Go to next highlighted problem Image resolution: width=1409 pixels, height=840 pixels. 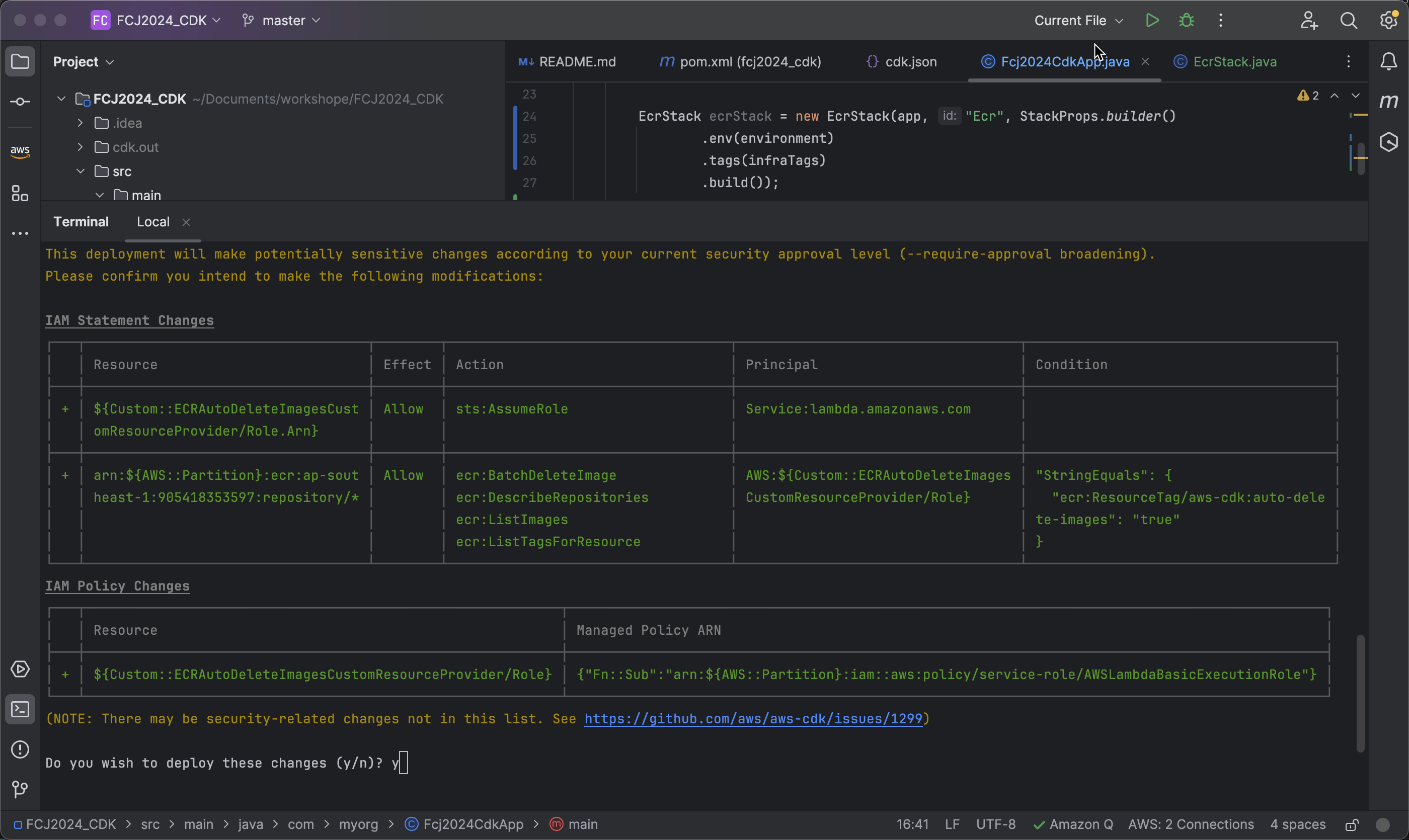pos(1355,96)
